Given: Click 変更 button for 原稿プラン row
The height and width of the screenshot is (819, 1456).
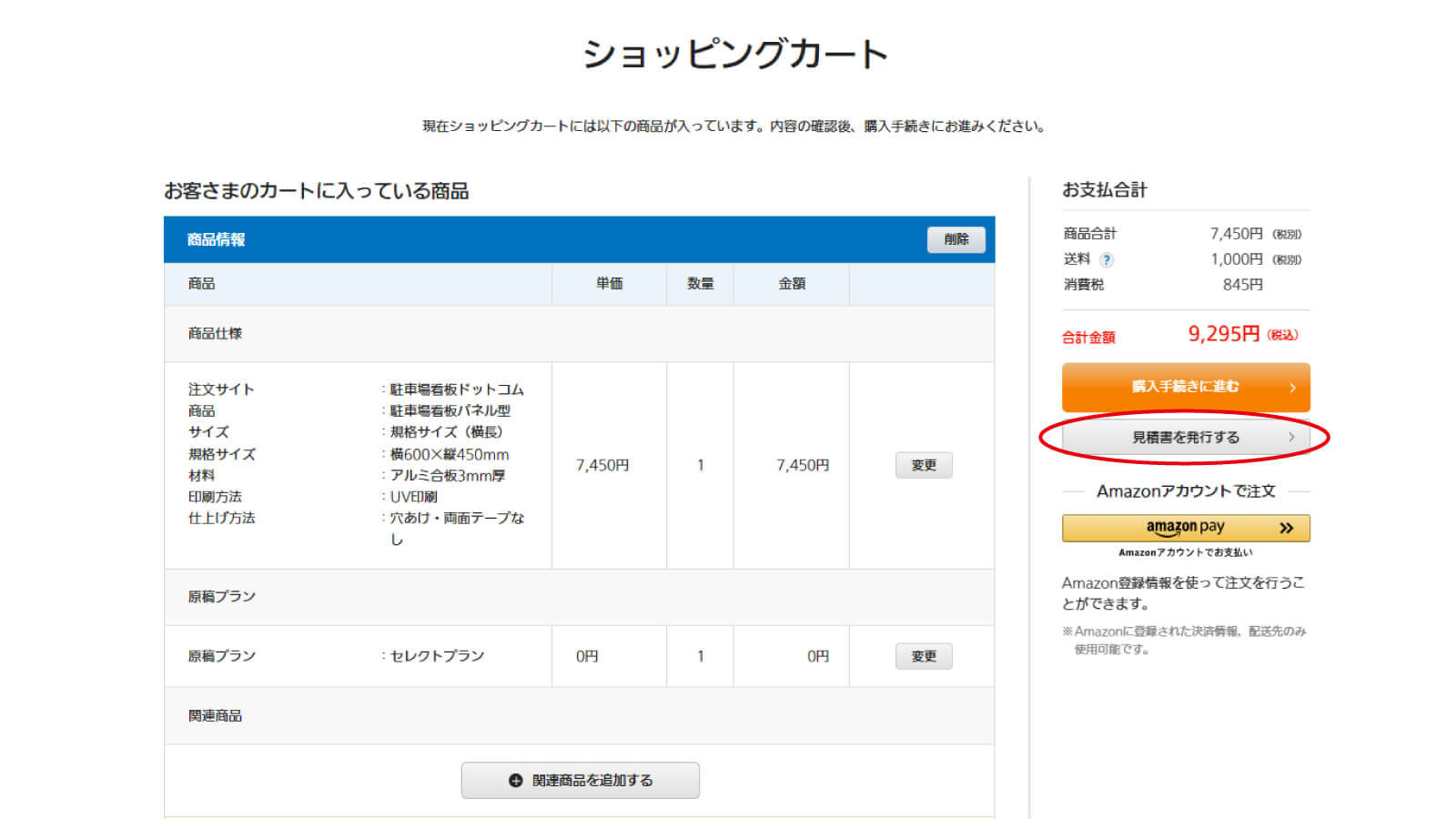Looking at the screenshot, I should point(924,656).
